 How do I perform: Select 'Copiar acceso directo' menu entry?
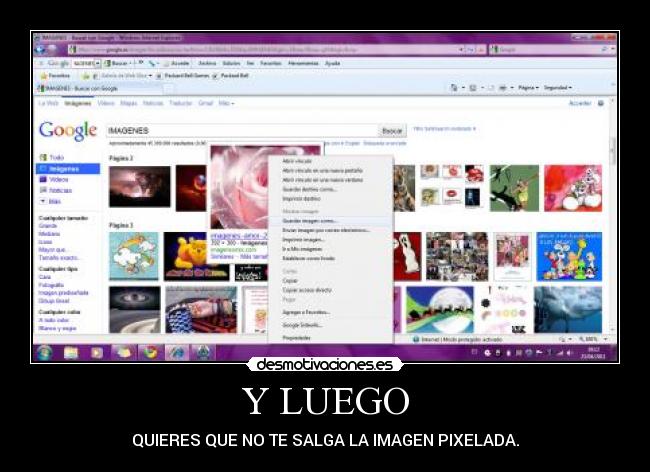(x=330, y=290)
